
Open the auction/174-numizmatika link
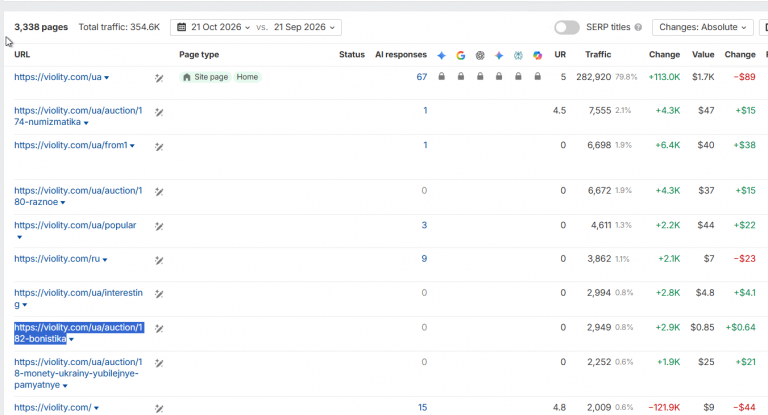pos(78,116)
